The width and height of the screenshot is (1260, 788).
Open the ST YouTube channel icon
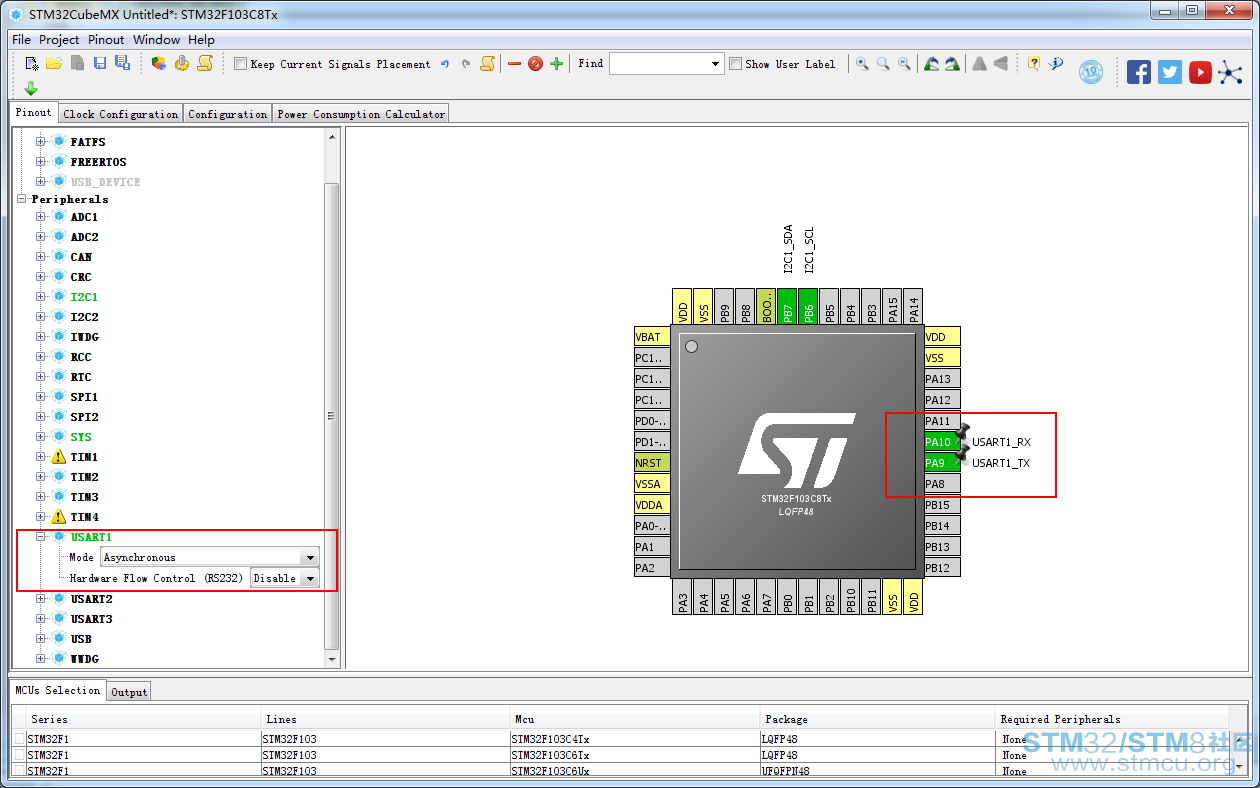[1200, 72]
